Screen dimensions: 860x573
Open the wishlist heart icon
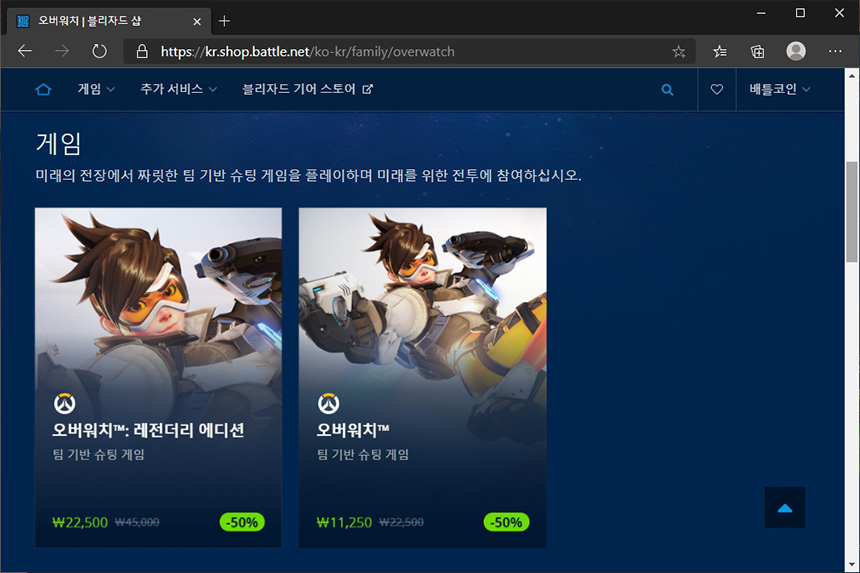pos(717,89)
